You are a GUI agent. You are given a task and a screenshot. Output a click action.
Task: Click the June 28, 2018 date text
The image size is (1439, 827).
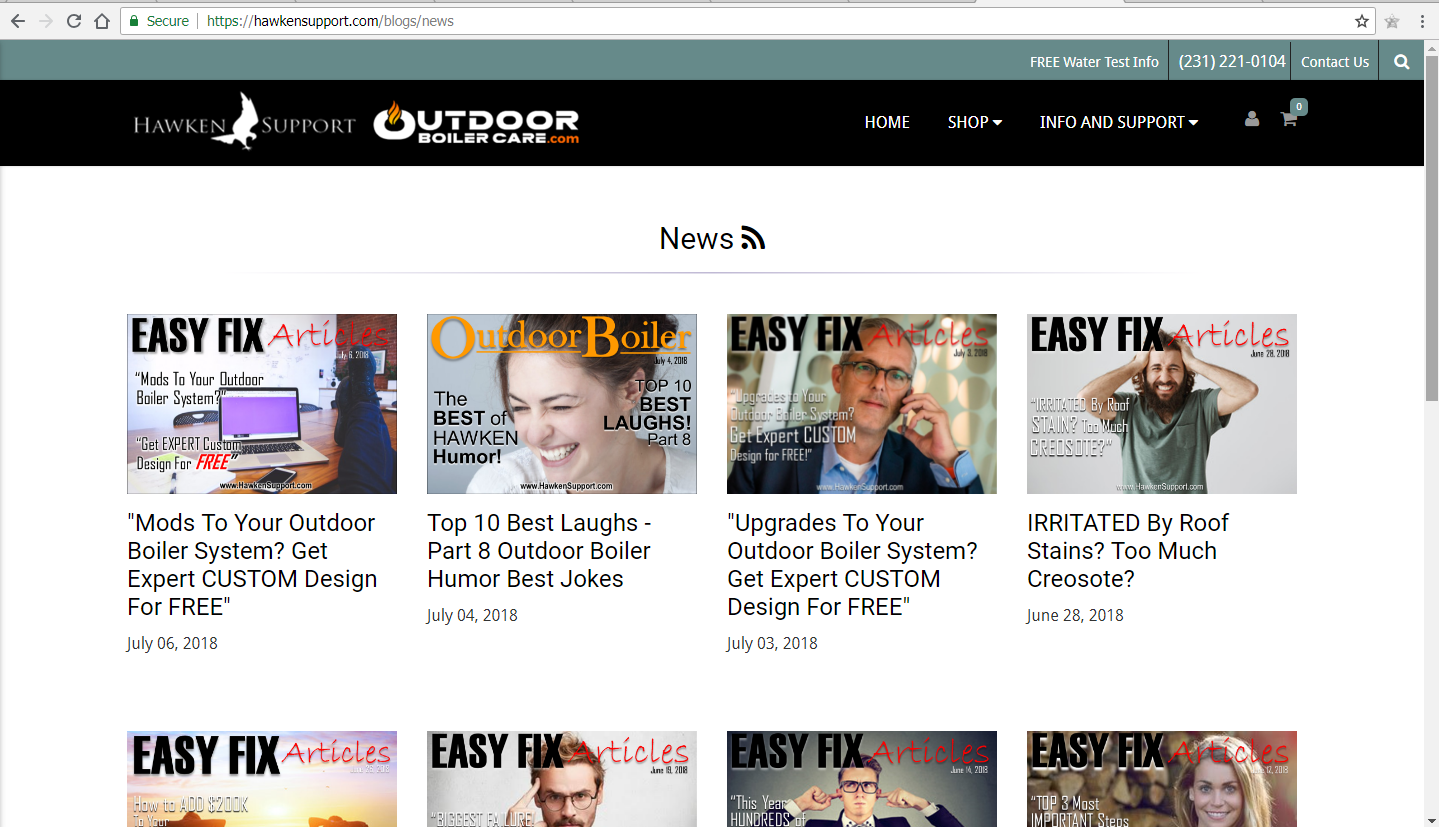click(x=1075, y=615)
